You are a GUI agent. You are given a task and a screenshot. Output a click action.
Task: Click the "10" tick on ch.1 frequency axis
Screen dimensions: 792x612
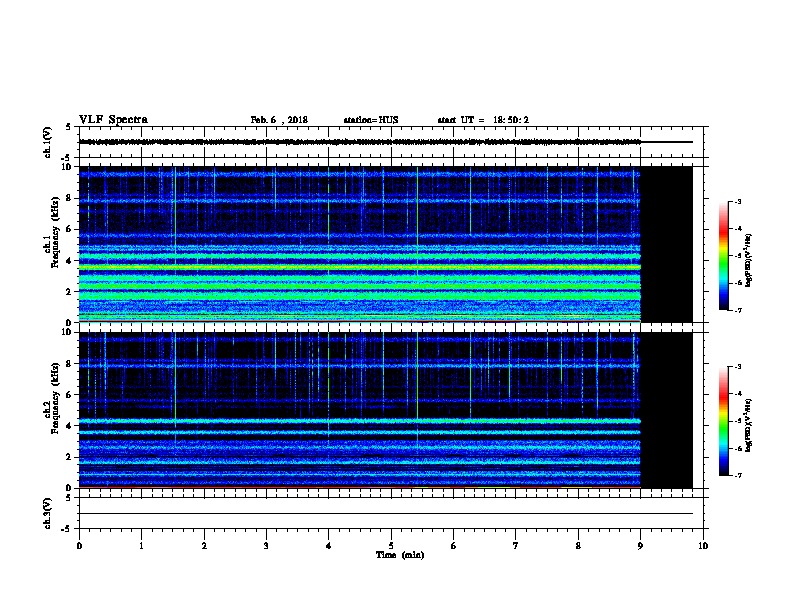point(68,167)
